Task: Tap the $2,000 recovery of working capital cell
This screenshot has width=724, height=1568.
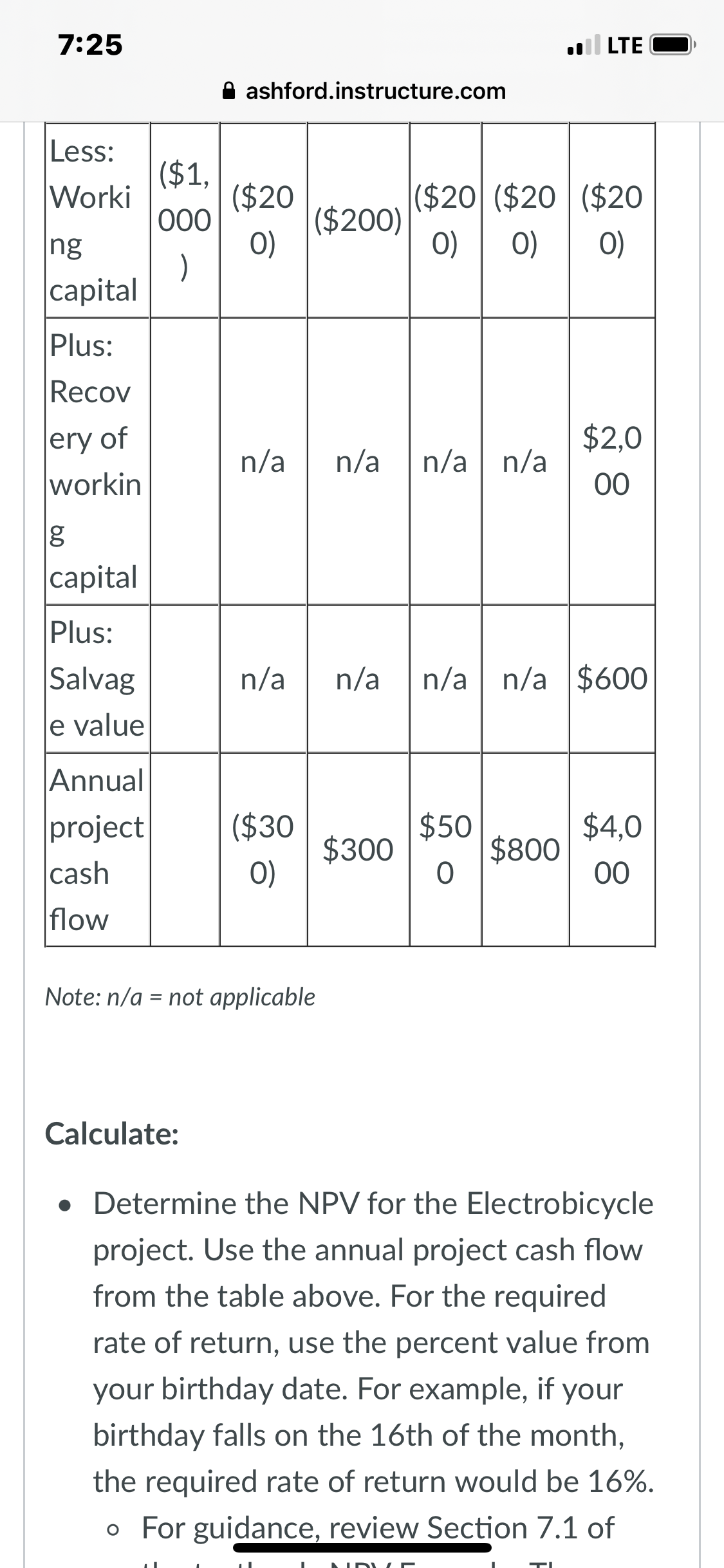Action: coord(612,461)
